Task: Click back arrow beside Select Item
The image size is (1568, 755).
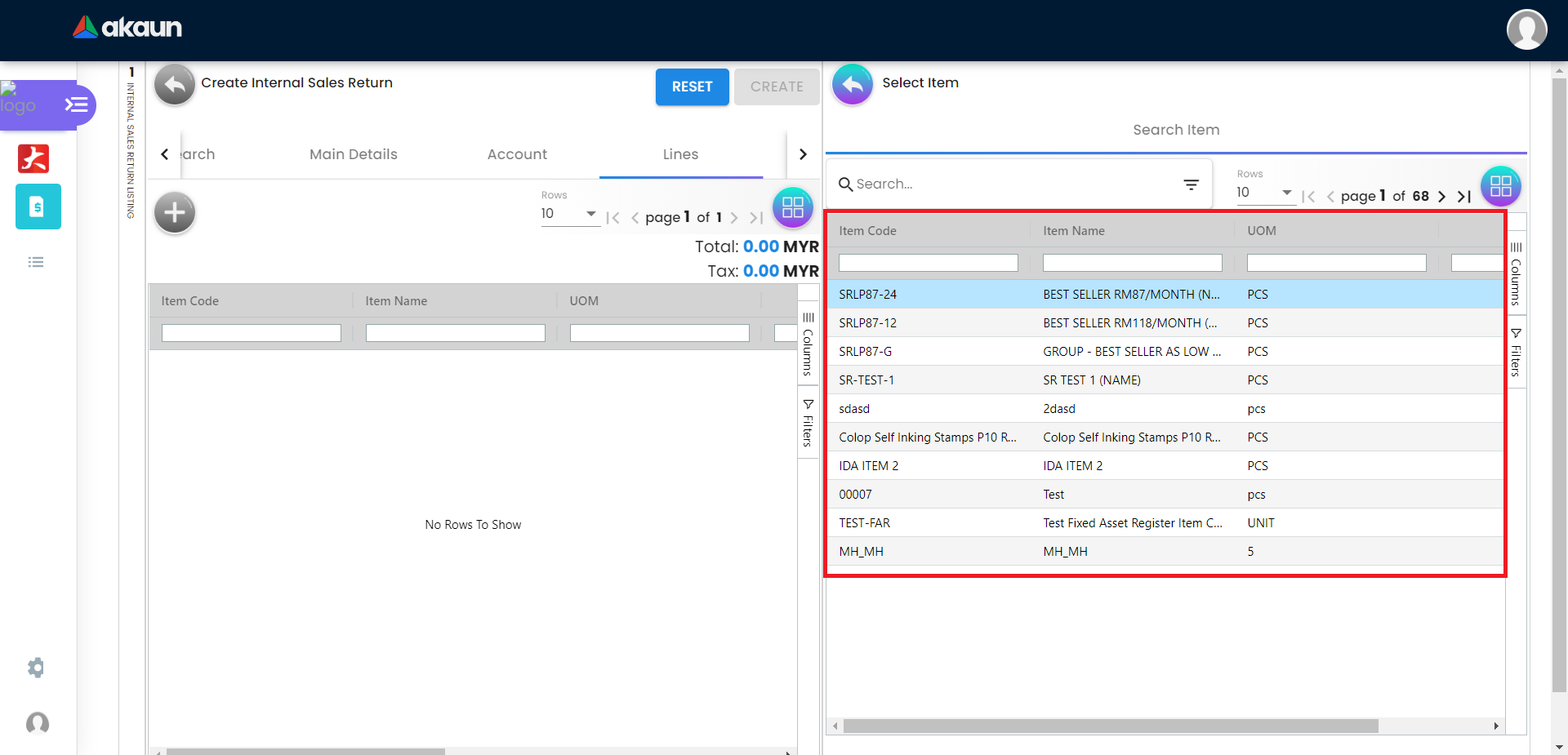Action: click(x=852, y=84)
